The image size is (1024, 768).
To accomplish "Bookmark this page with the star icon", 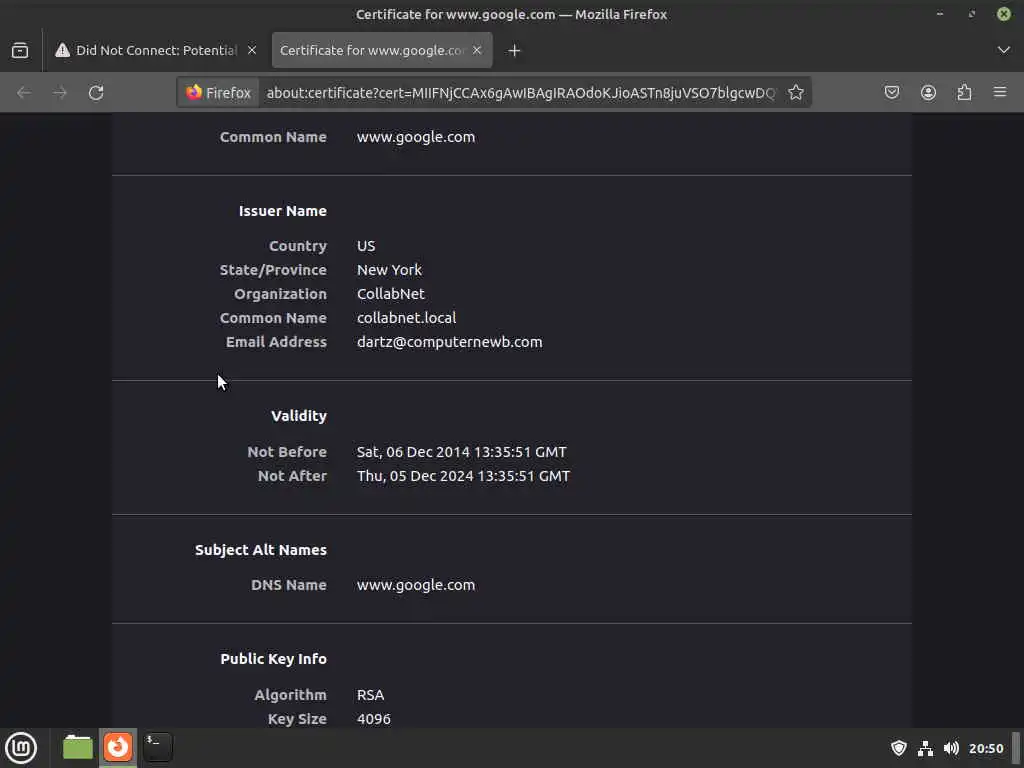I will tap(795, 93).
